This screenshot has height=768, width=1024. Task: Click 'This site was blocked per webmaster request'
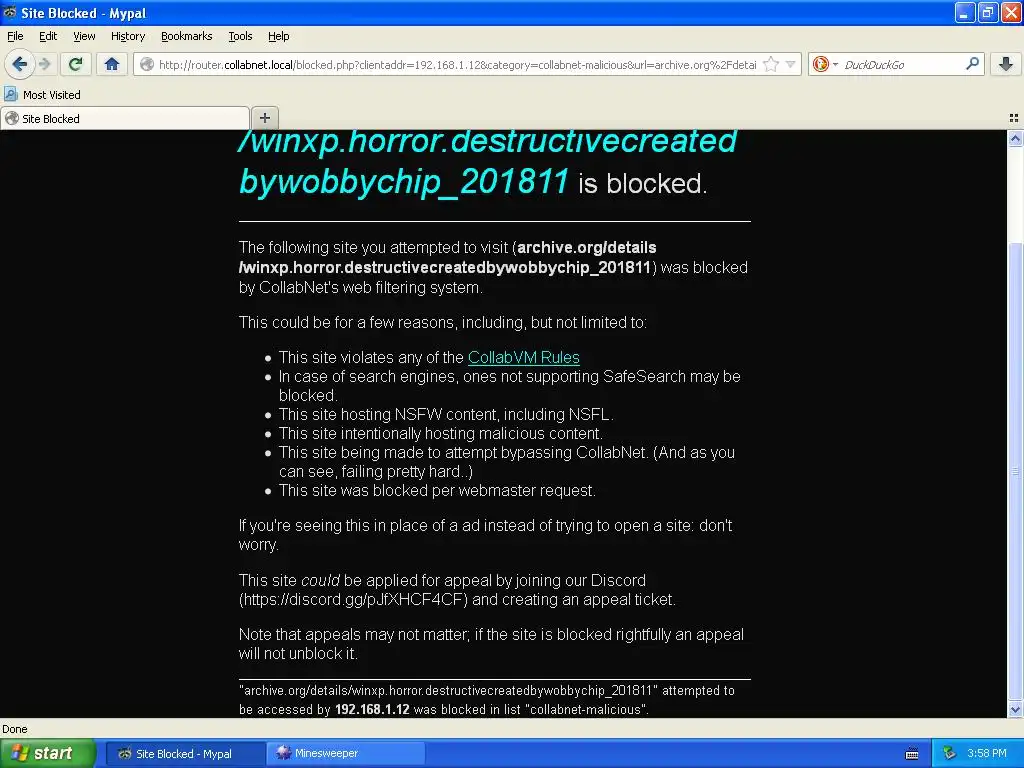[437, 490]
